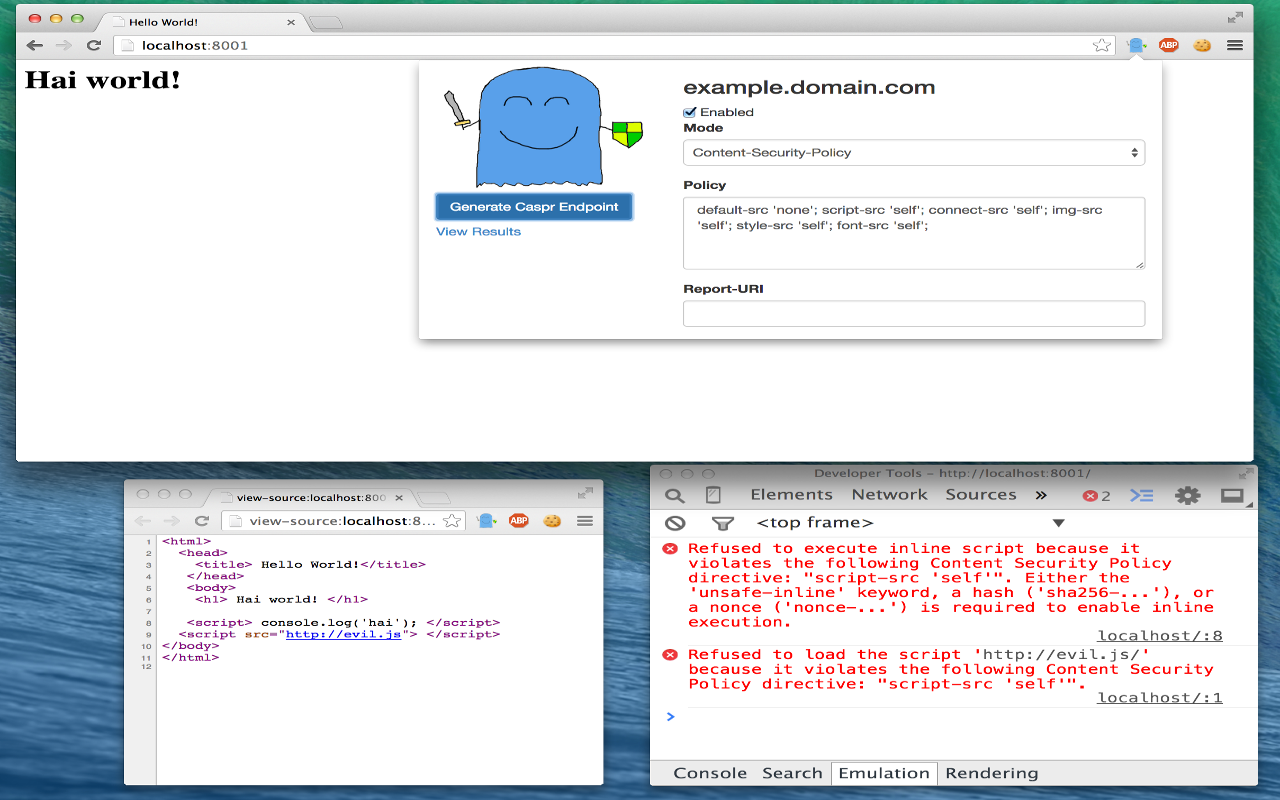The height and width of the screenshot is (800, 1280).
Task: Open the Caspr extension icon in main toolbar
Action: click(x=1136, y=45)
